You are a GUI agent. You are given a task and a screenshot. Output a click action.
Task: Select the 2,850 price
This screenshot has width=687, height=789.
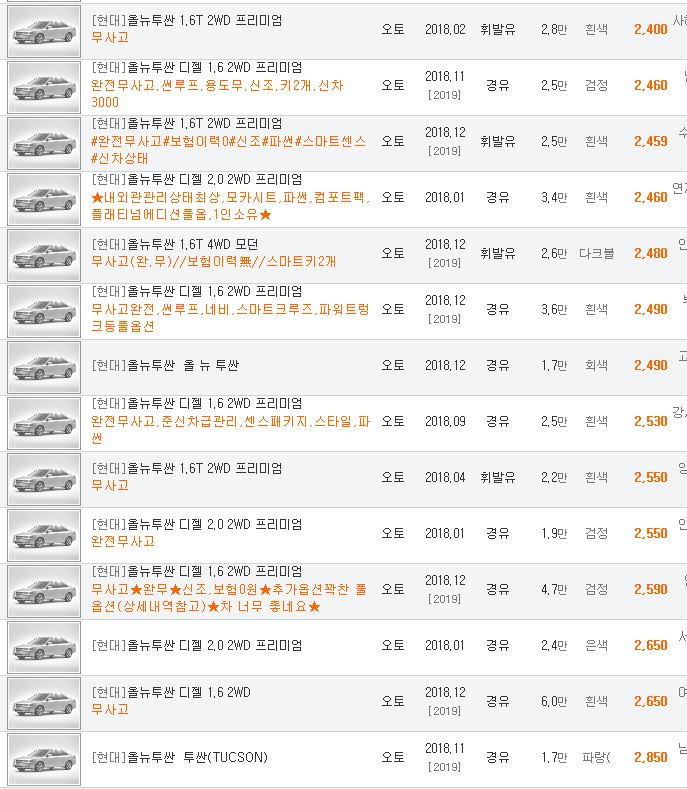click(x=650, y=758)
